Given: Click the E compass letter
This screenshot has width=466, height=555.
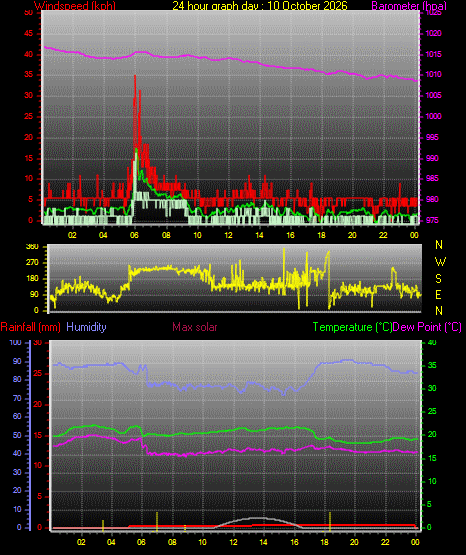Looking at the screenshot, I should coord(438,294).
